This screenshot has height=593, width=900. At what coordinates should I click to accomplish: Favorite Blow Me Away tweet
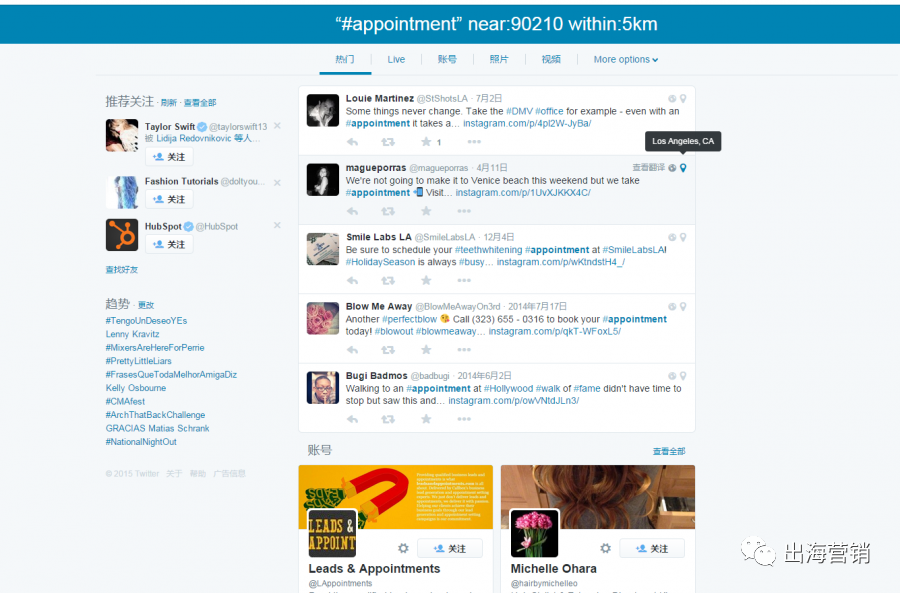point(426,350)
